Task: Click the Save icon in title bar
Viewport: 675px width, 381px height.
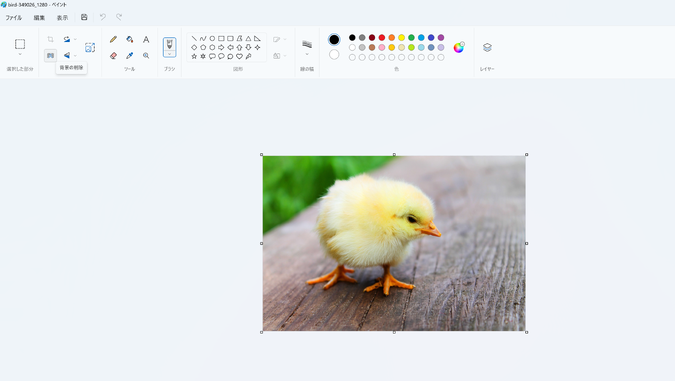Action: click(x=84, y=17)
